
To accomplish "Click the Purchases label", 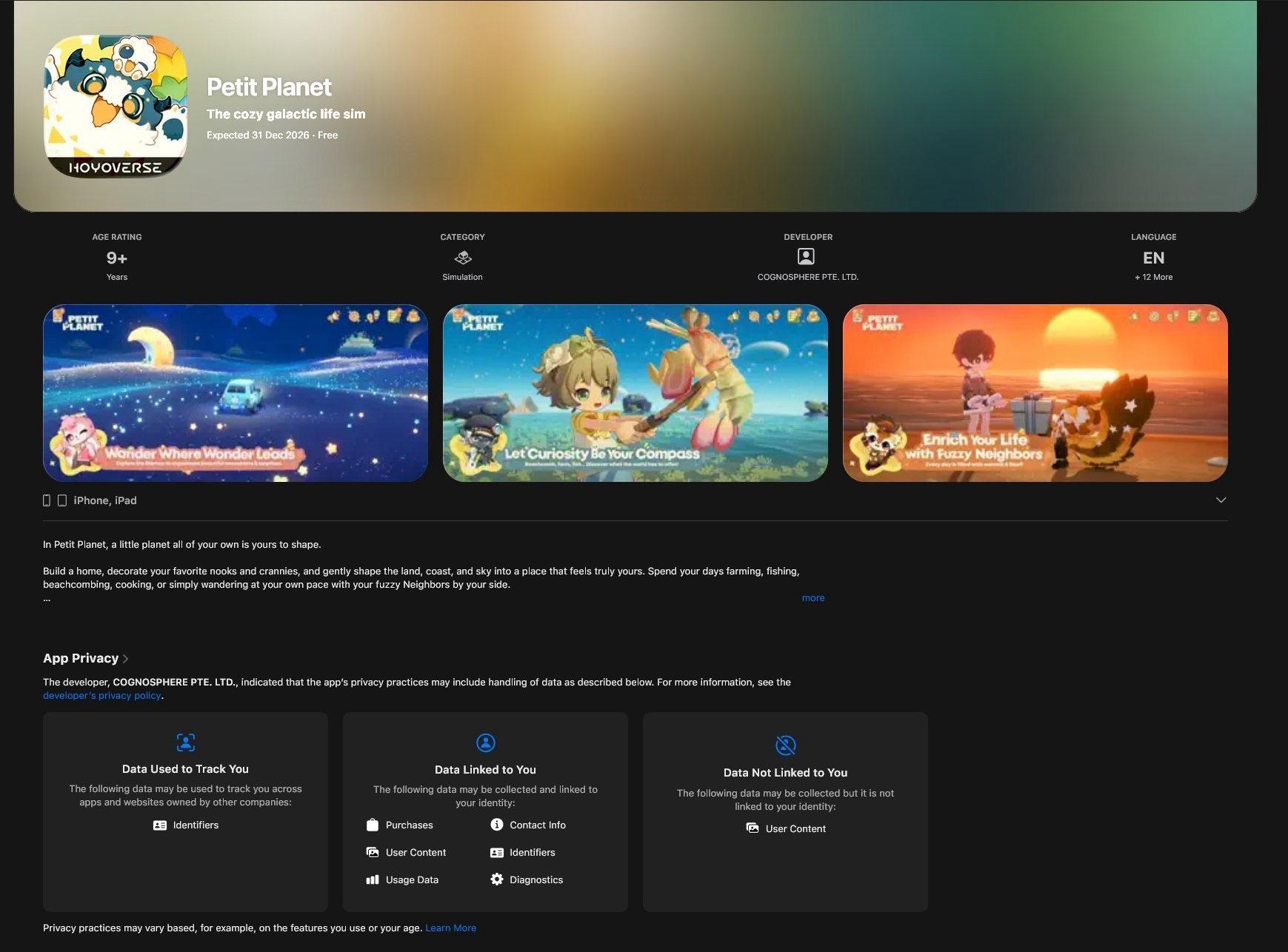I will click(x=410, y=825).
